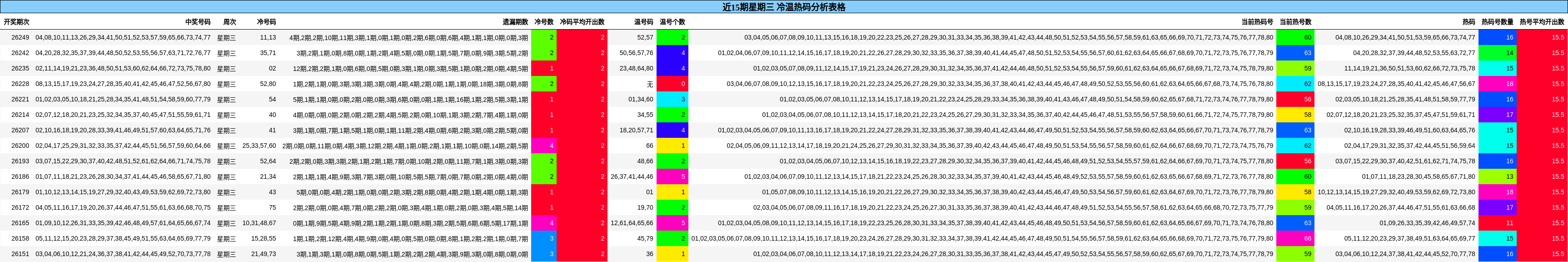Viewport: 1568px width, 262px height.
Task: Click the 开奖期次 column header
Action: (16, 22)
